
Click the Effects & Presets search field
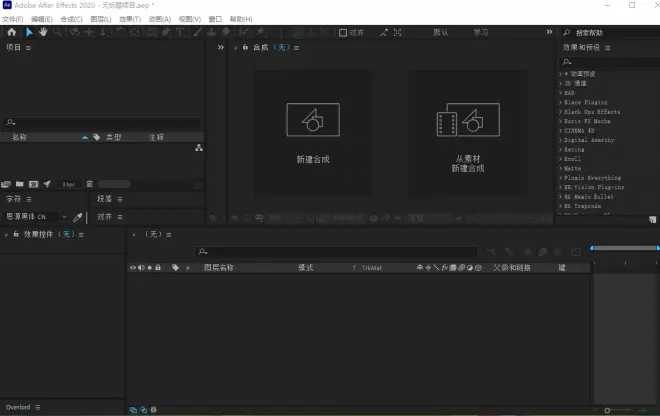coord(610,62)
